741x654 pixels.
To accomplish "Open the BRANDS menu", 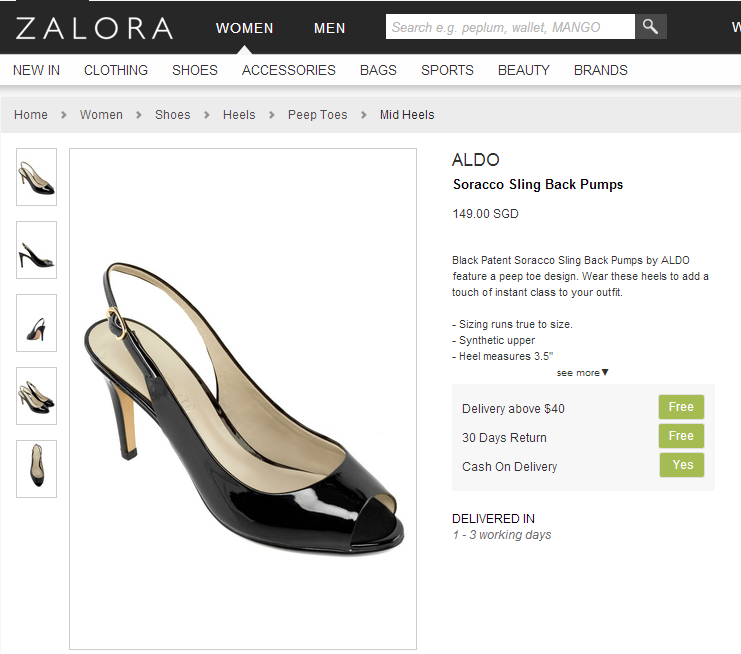I will pyautogui.click(x=601, y=70).
